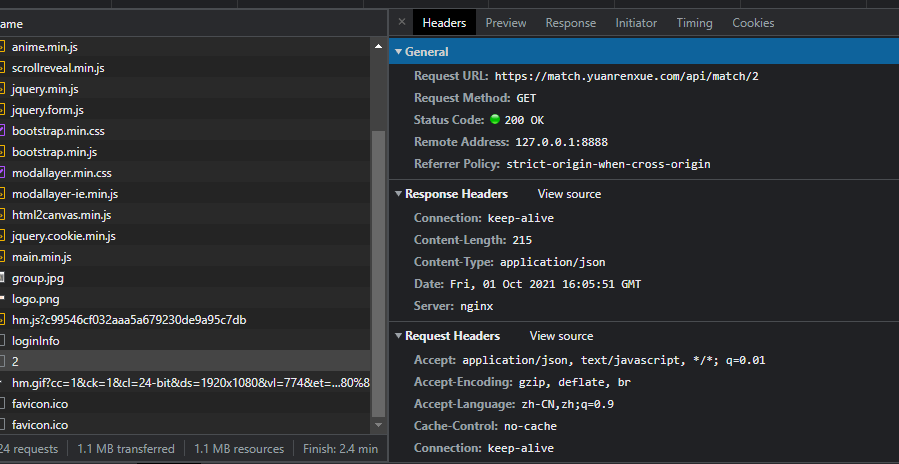Open the Initiator tab
Image resolution: width=899 pixels, height=464 pixels.
pos(636,23)
